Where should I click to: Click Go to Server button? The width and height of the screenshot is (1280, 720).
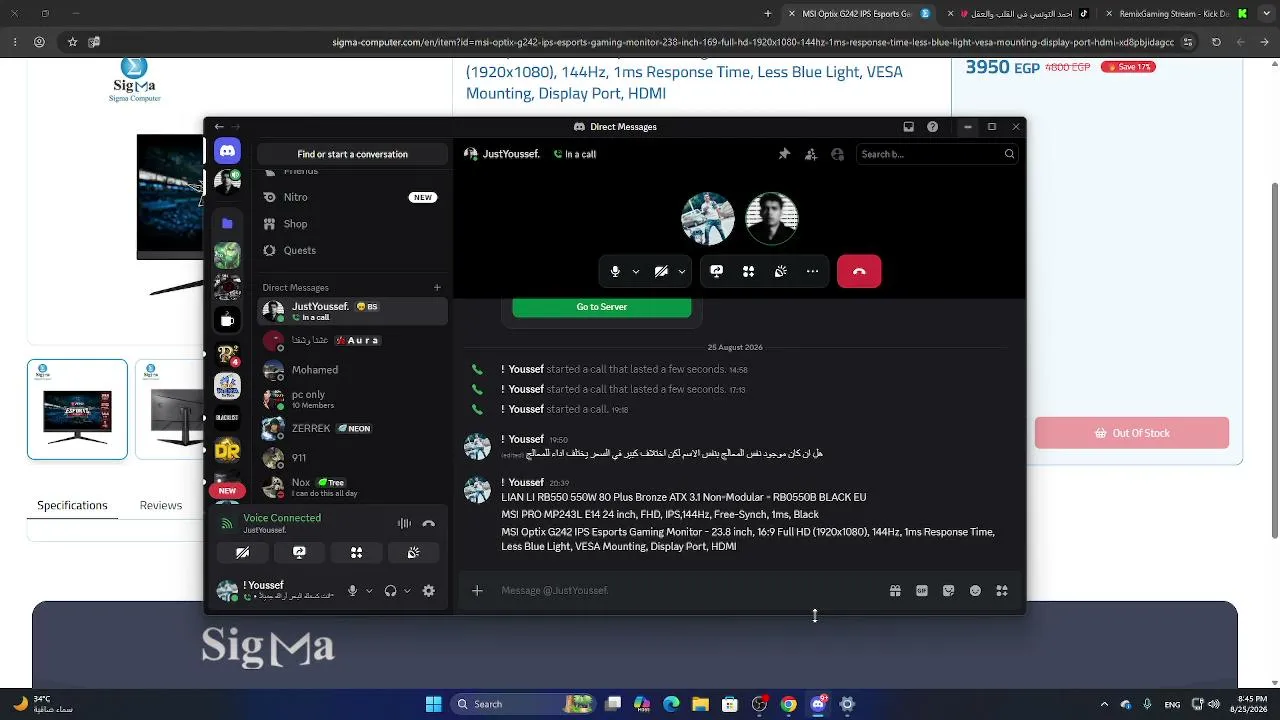click(x=602, y=307)
